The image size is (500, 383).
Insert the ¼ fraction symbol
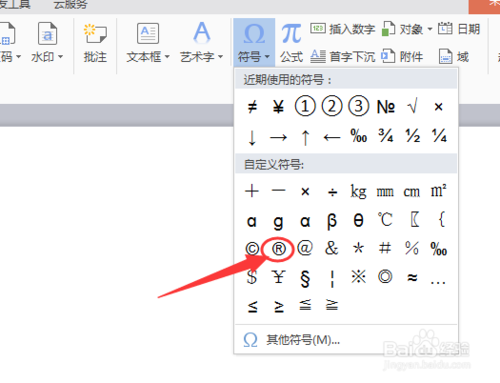coord(439,136)
